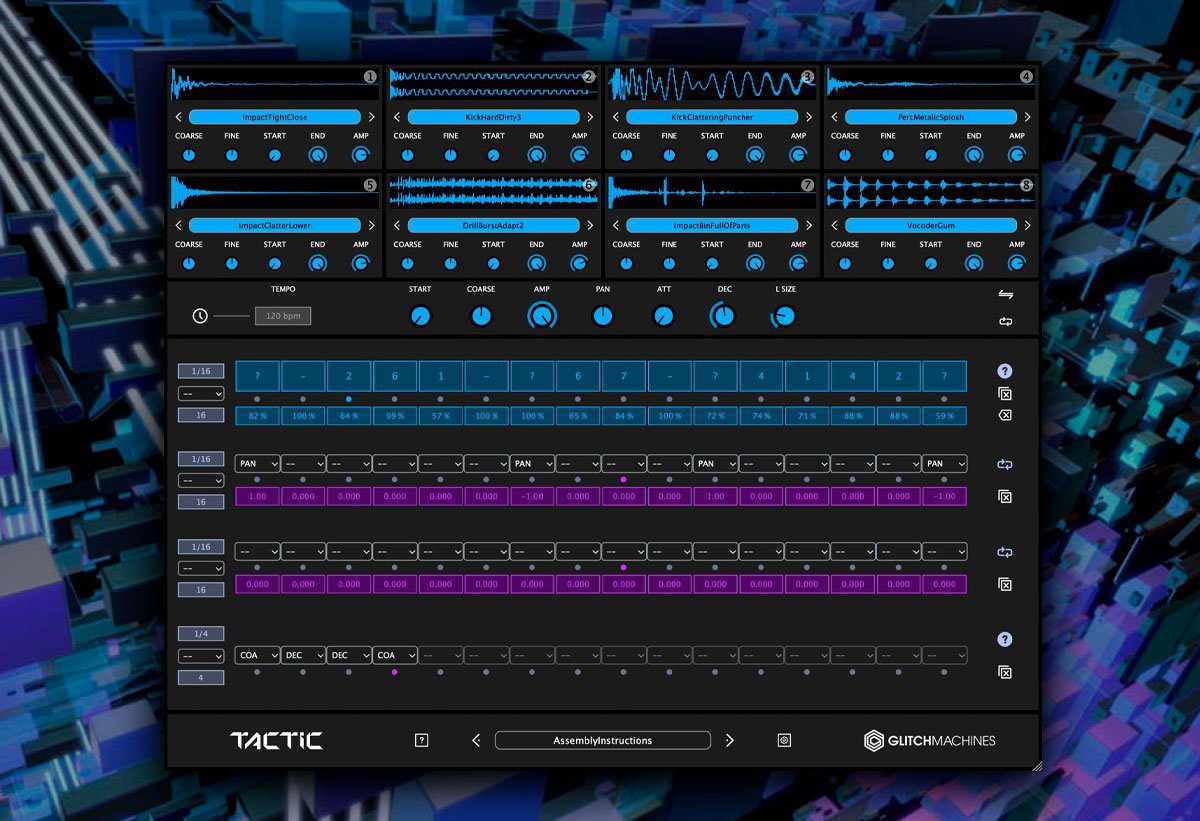1200x821 pixels.
Task: Click the clock icon next to the tempo field
Action: pos(200,316)
